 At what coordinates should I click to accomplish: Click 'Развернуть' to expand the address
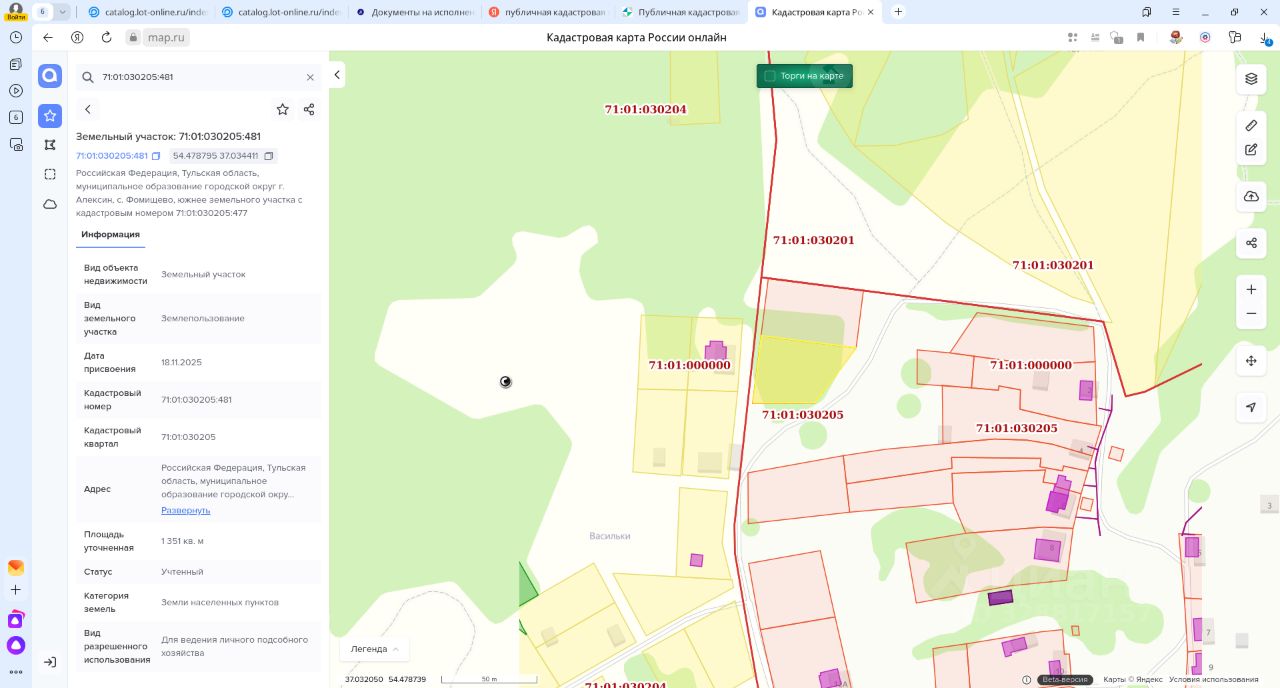point(186,510)
